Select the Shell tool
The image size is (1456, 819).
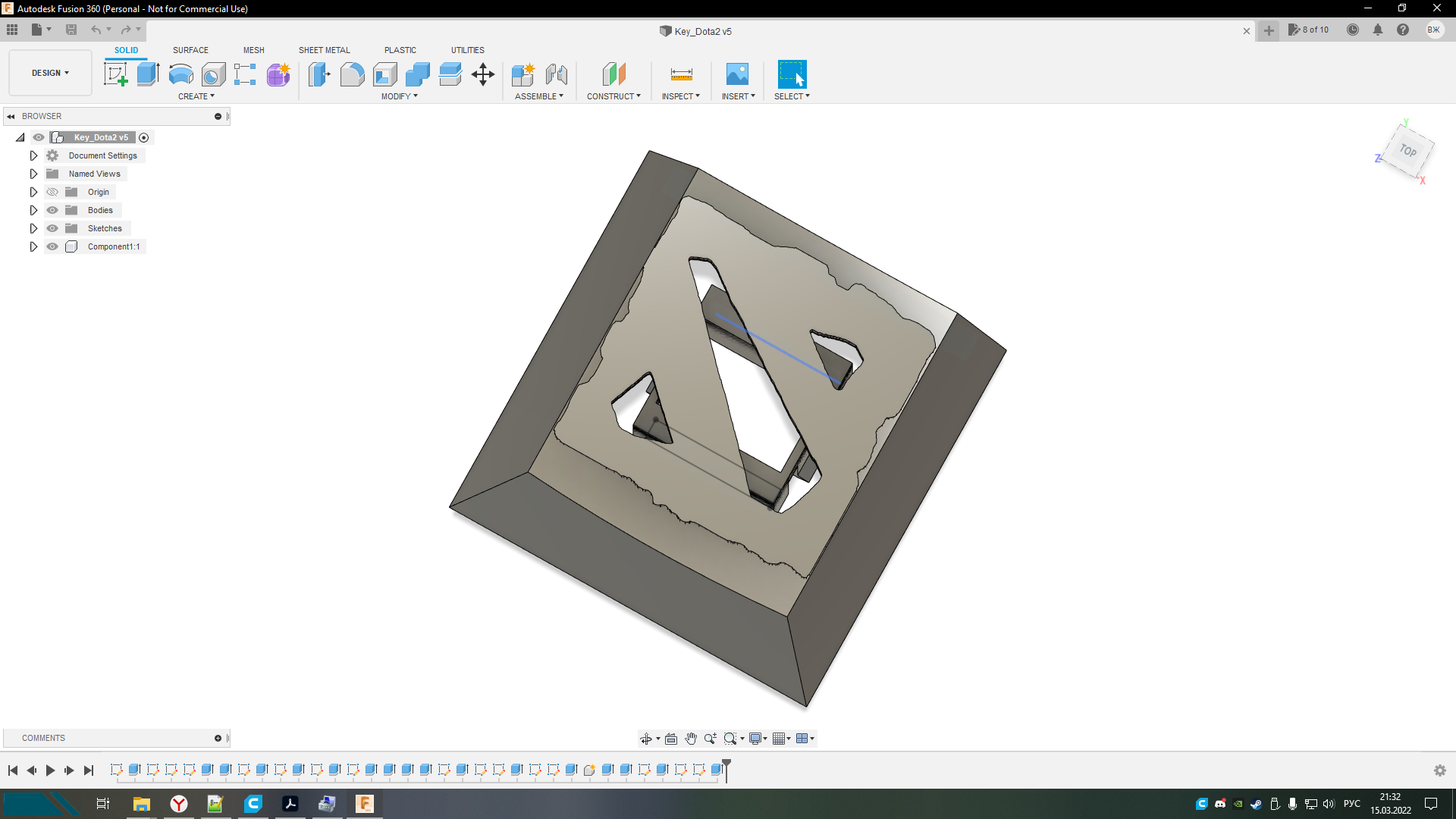point(385,74)
